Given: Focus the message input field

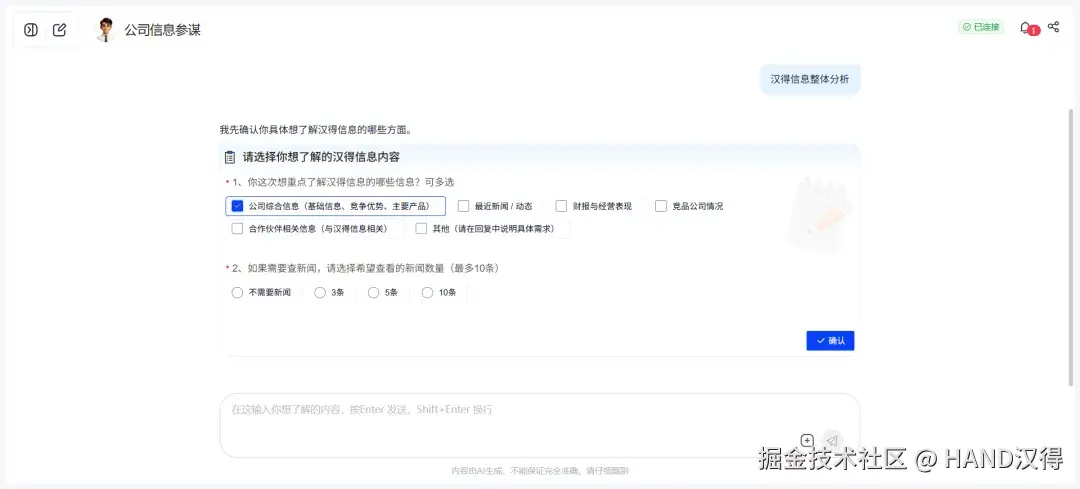Looking at the screenshot, I should click(539, 425).
